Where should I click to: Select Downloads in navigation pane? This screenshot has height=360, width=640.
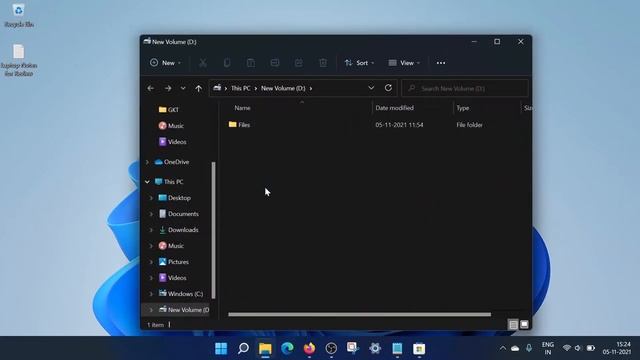[x=178, y=230]
